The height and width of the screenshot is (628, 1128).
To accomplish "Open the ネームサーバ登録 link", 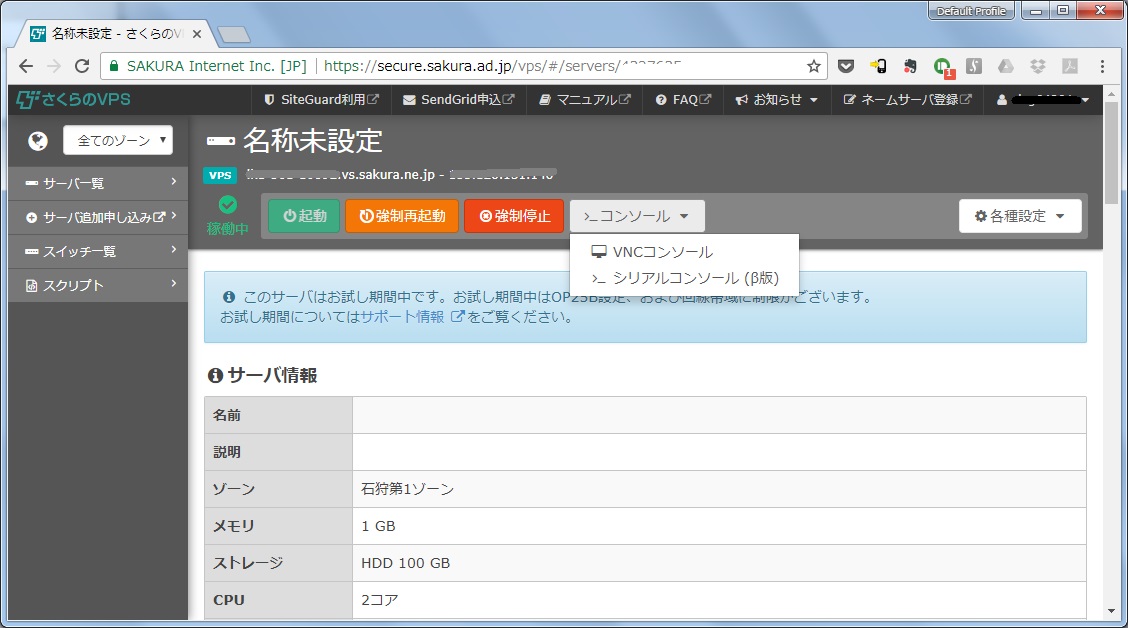I will [x=908, y=100].
